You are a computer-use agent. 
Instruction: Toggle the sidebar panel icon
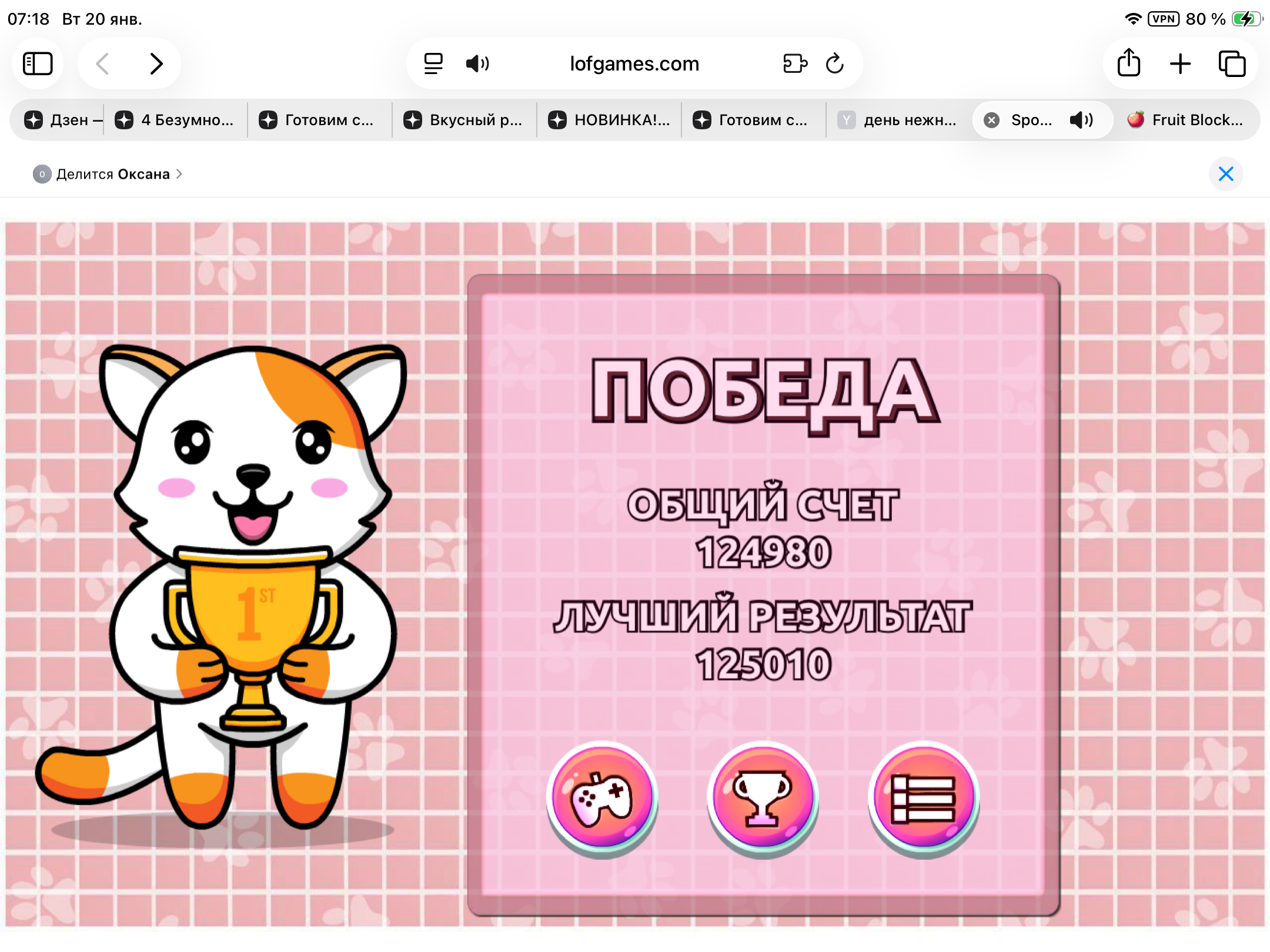click(x=38, y=63)
